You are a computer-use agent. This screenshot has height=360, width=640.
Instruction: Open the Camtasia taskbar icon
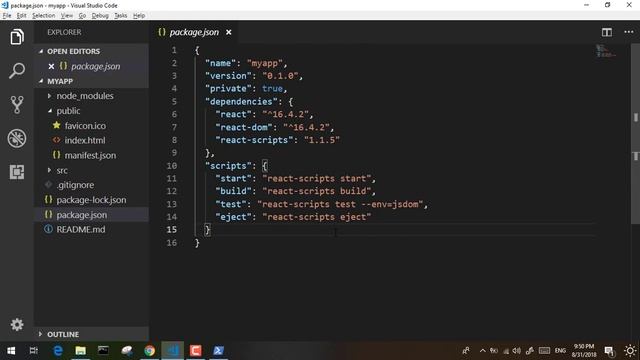point(196,351)
